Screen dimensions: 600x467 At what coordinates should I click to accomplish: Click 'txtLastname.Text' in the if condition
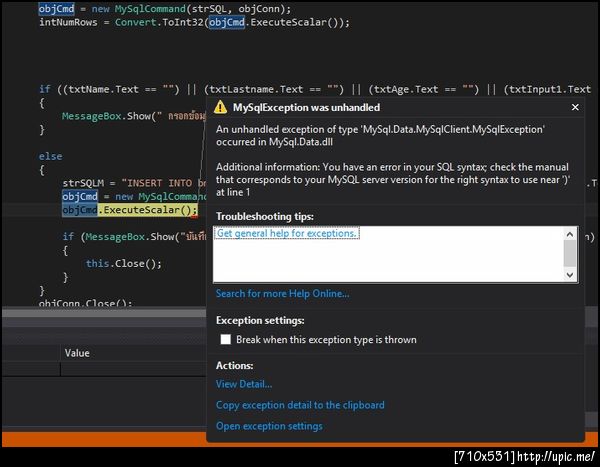(256, 90)
